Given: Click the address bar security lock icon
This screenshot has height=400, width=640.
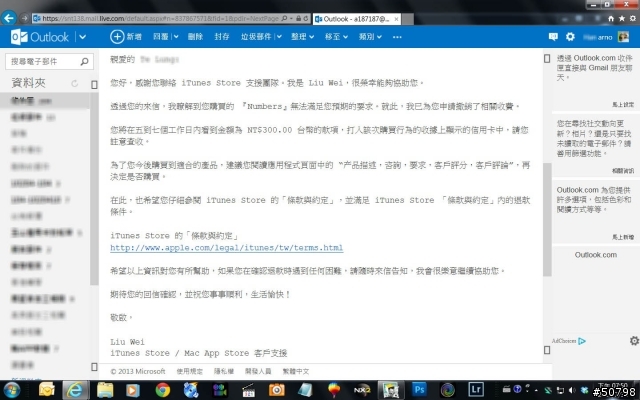Looking at the screenshot, I should pyautogui.click(x=298, y=18).
